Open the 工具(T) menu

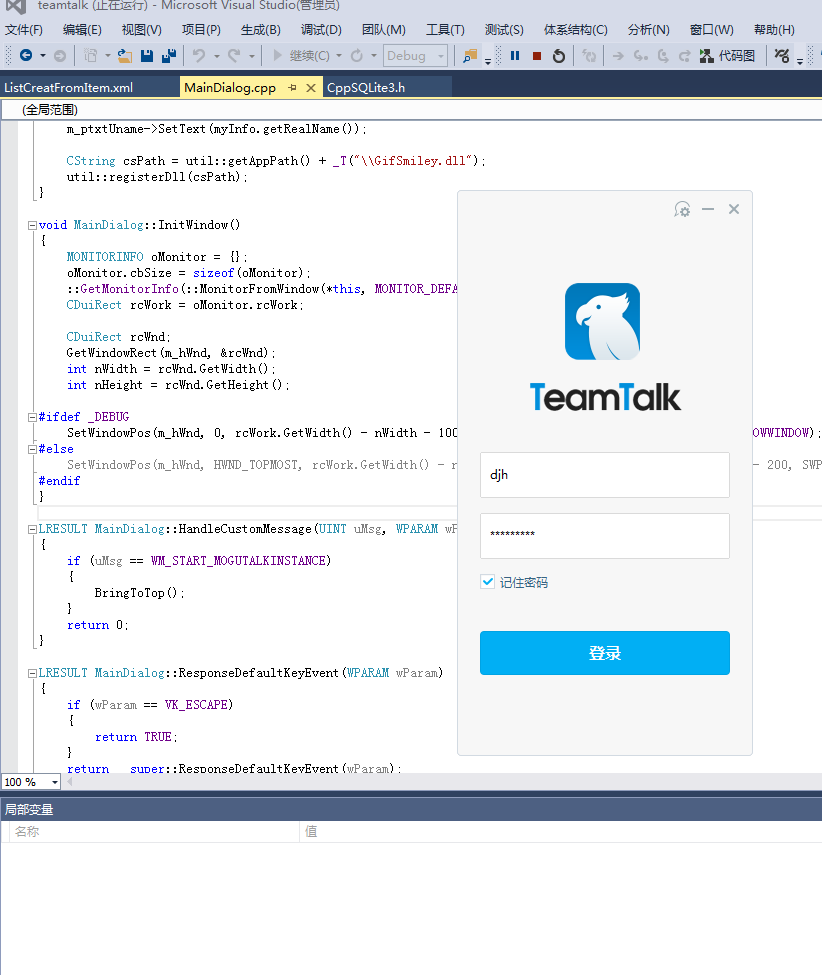445,30
